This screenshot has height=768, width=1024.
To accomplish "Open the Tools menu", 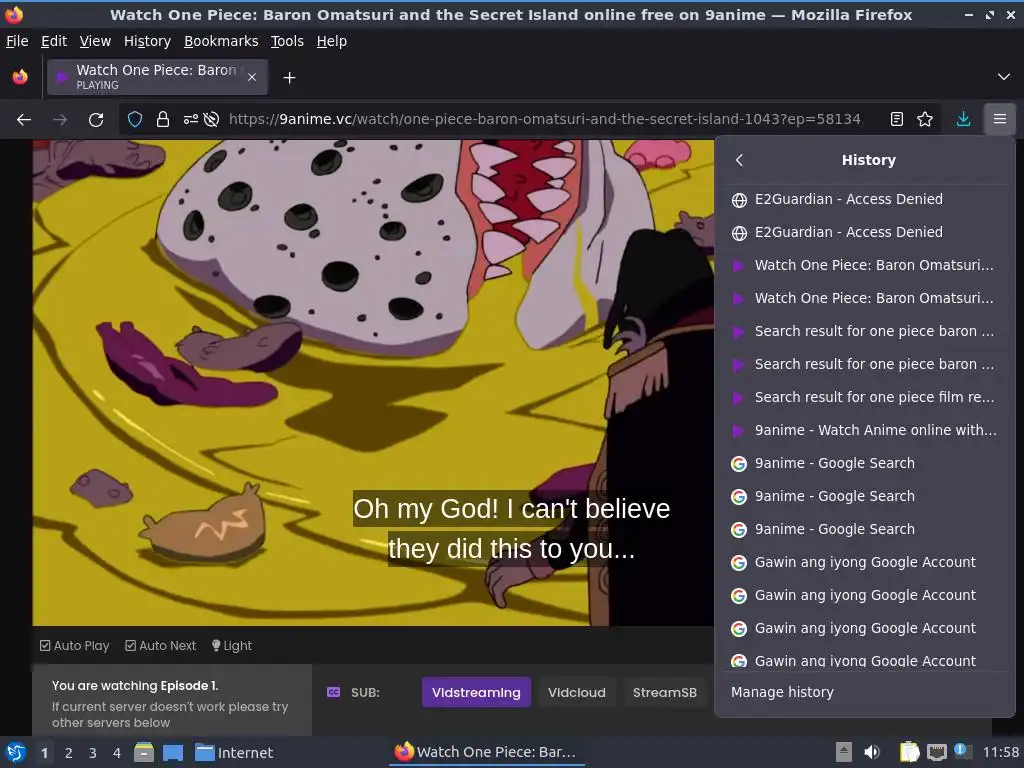I will pyautogui.click(x=287, y=41).
